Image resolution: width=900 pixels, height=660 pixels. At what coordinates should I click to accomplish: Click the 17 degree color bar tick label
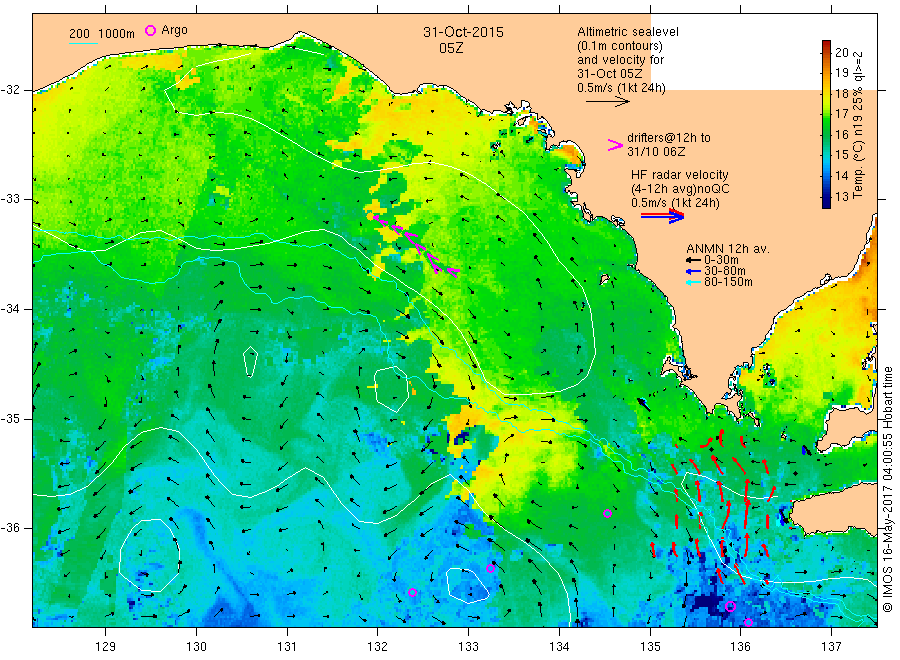841,114
